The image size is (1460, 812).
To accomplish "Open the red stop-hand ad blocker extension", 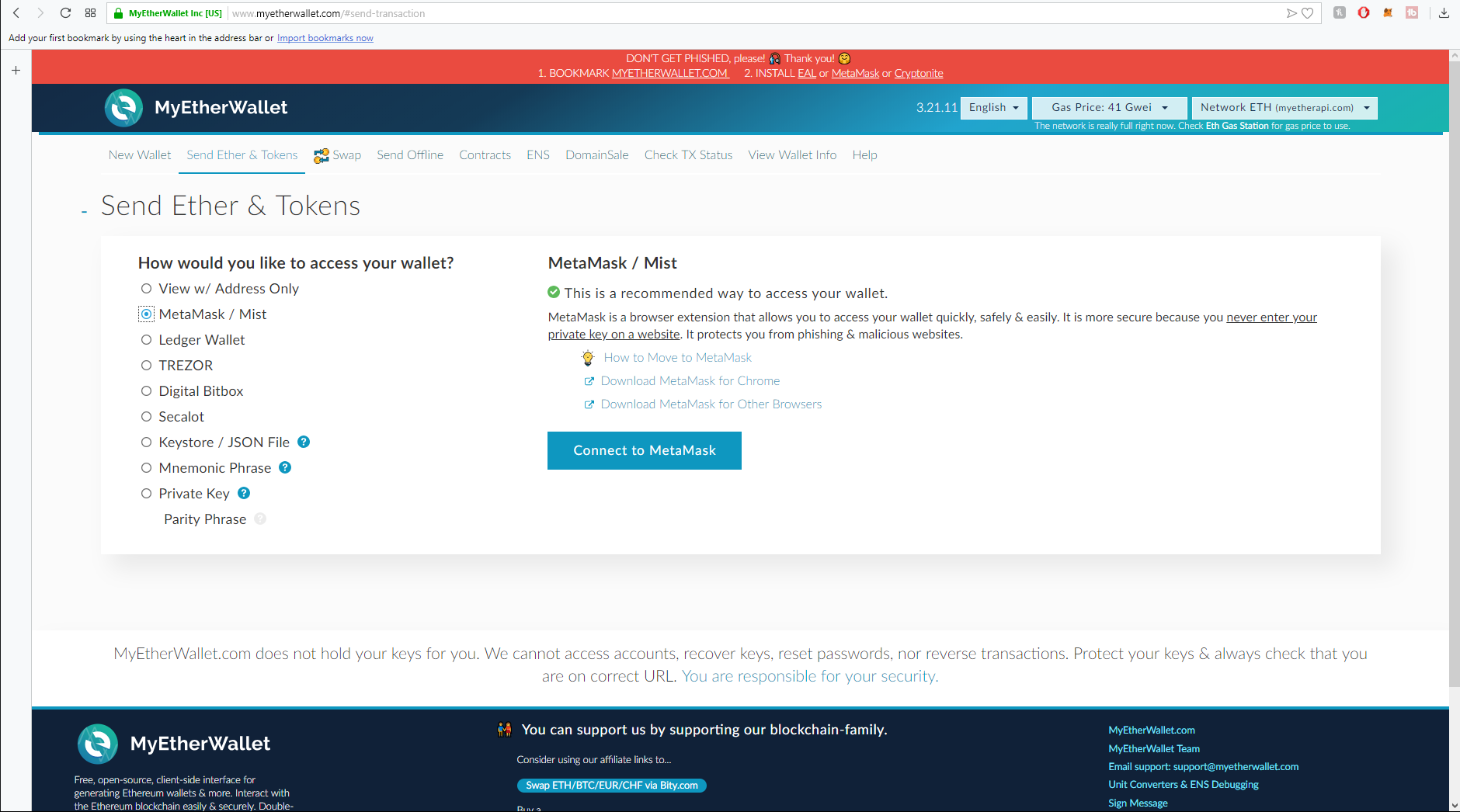I will 1364,12.
